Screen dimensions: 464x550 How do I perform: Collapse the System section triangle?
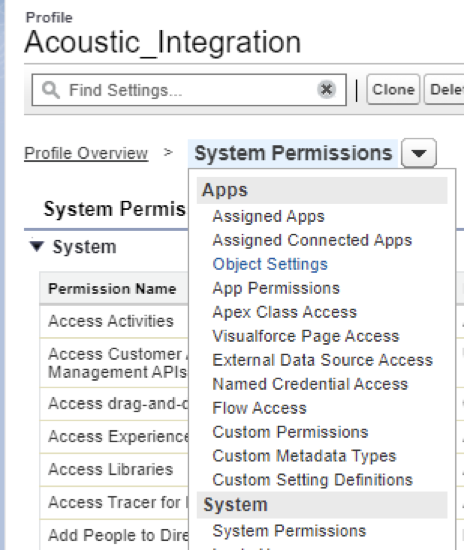tap(37, 246)
